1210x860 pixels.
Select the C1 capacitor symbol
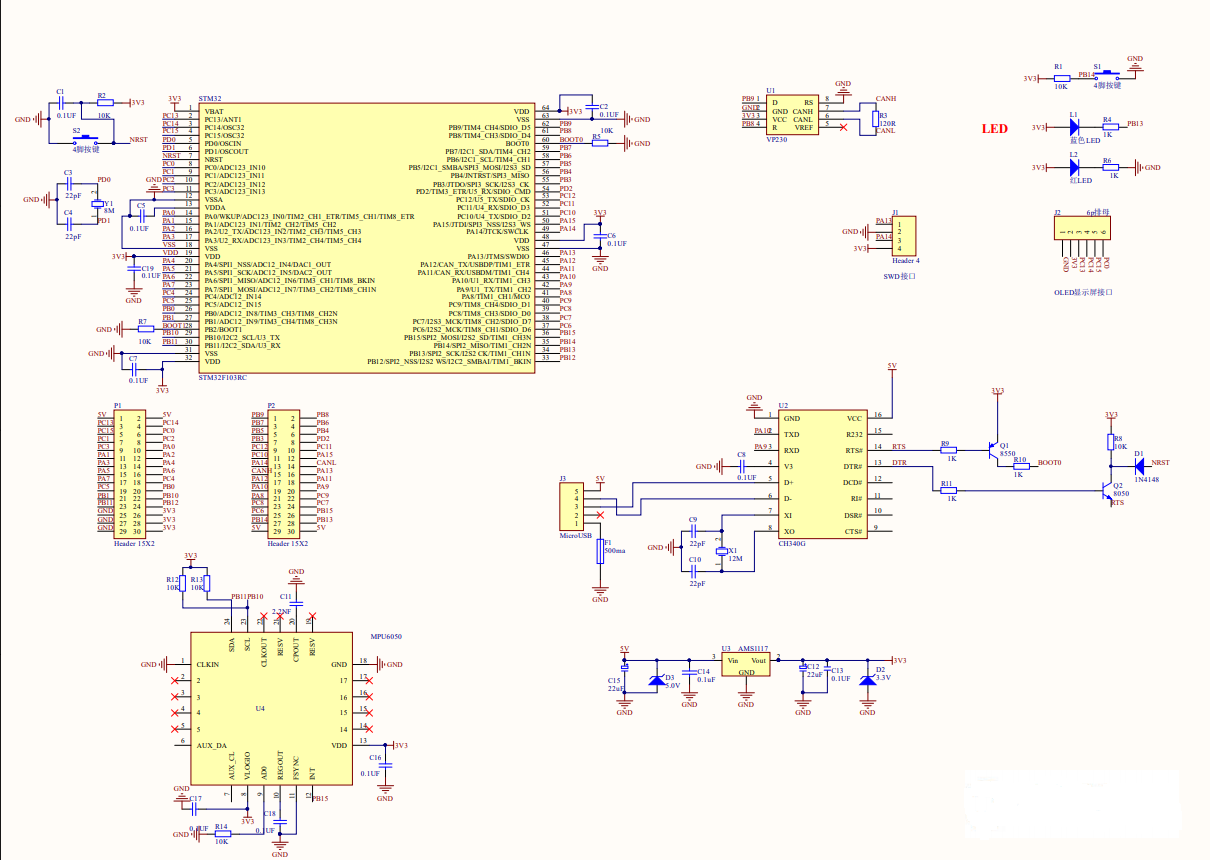click(x=62, y=102)
